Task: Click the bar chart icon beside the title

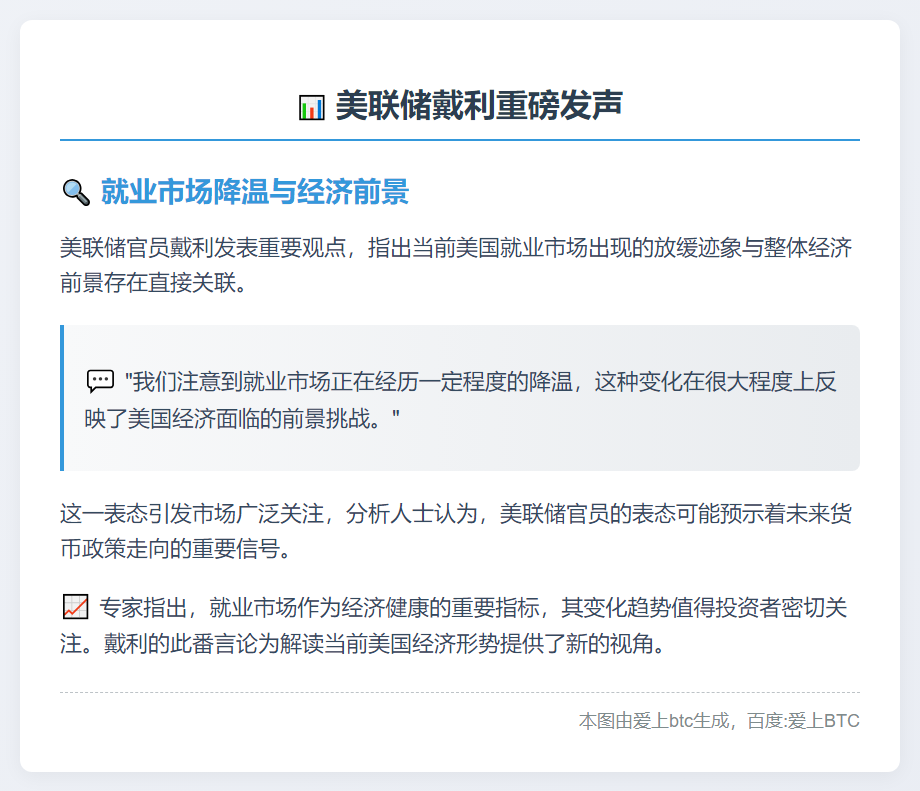Action: (311, 107)
